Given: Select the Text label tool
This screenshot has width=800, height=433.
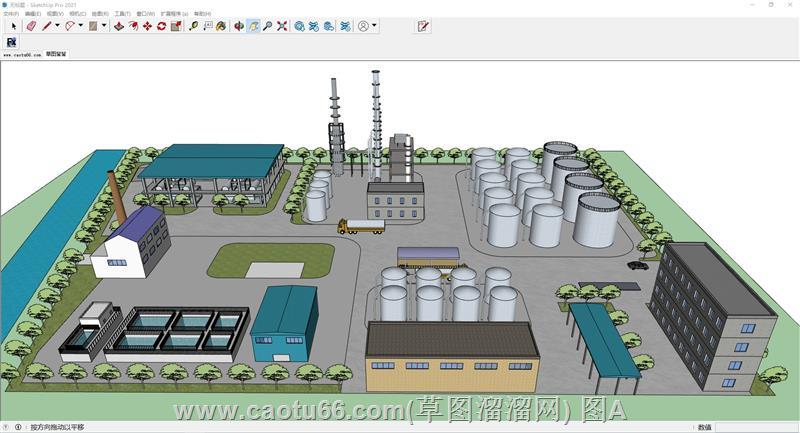Looking at the screenshot, I should (208, 26).
